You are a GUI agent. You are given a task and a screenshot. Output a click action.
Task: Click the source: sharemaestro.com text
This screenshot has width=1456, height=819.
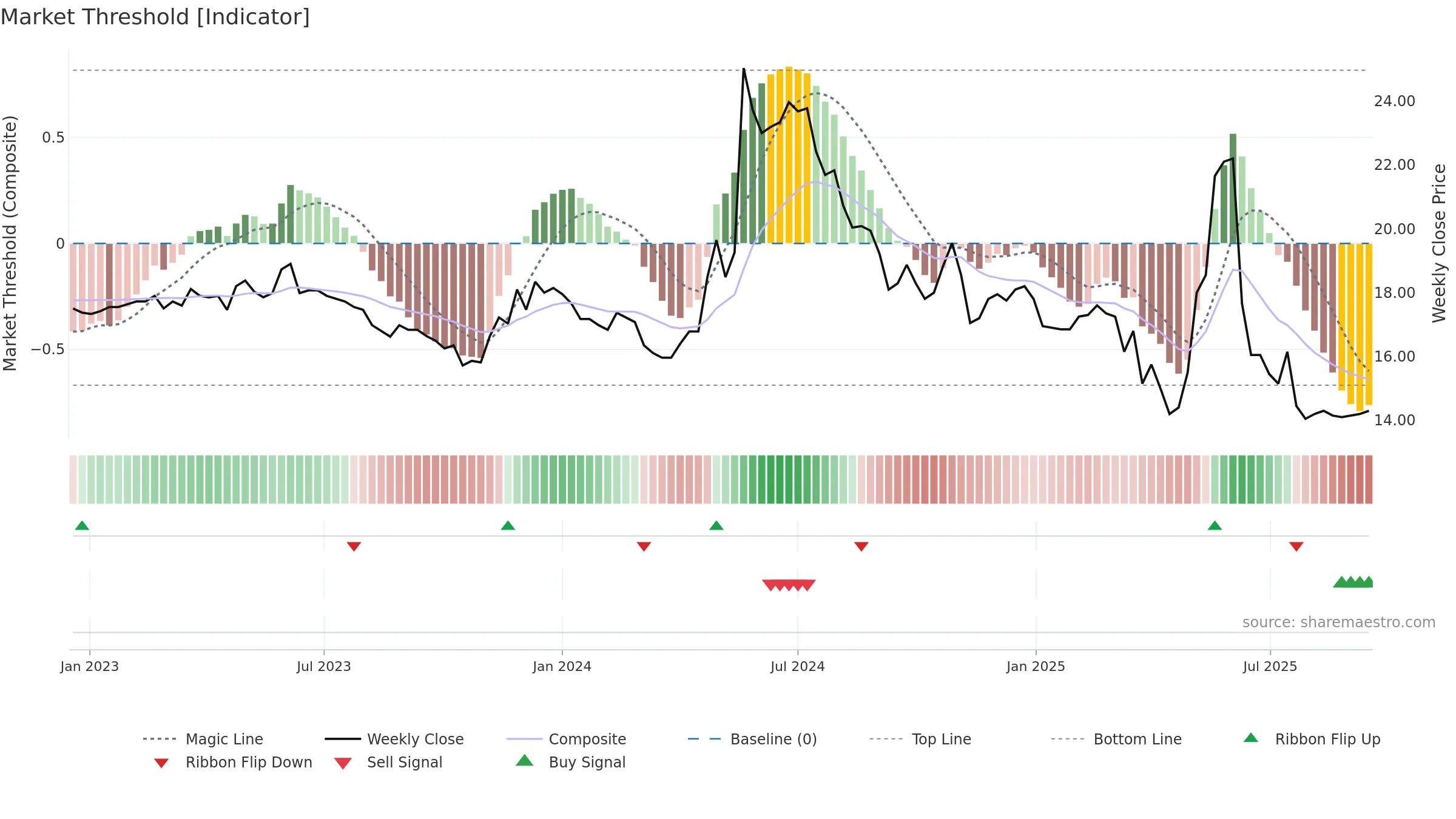click(x=1339, y=622)
